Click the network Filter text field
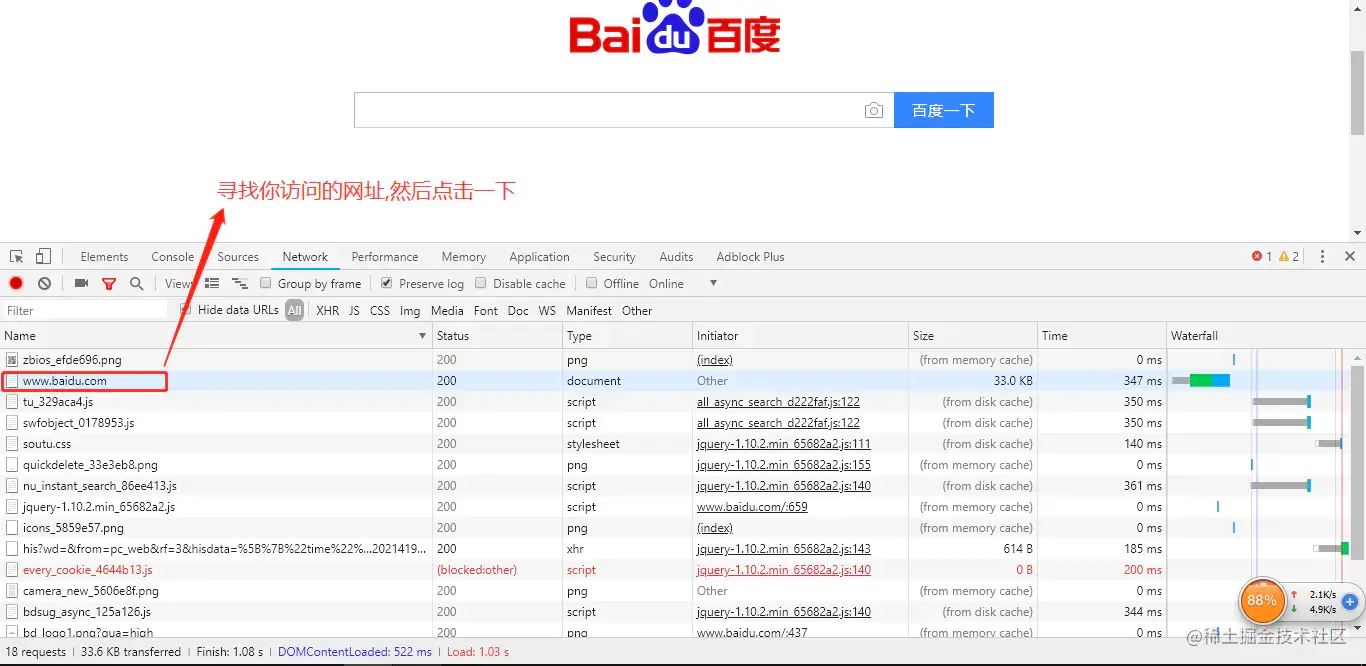This screenshot has width=1366, height=666. [85, 311]
